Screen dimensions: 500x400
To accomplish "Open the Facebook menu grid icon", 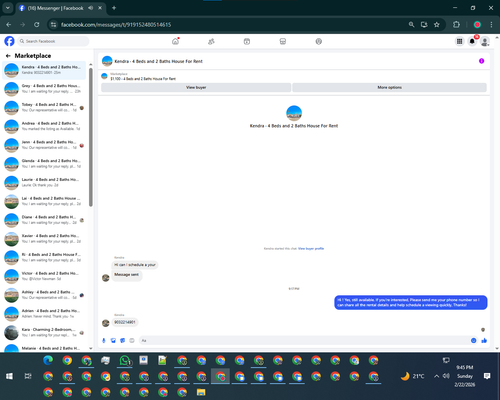I will (x=459, y=41).
